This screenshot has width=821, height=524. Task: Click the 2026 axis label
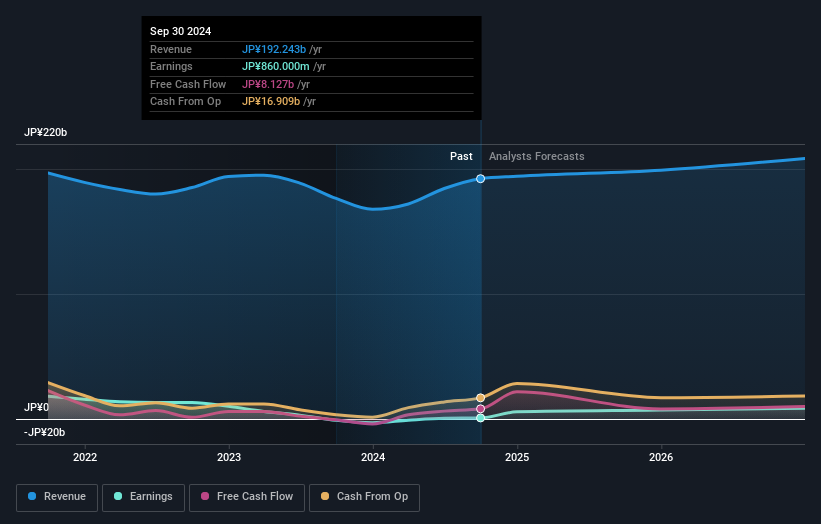(x=661, y=458)
